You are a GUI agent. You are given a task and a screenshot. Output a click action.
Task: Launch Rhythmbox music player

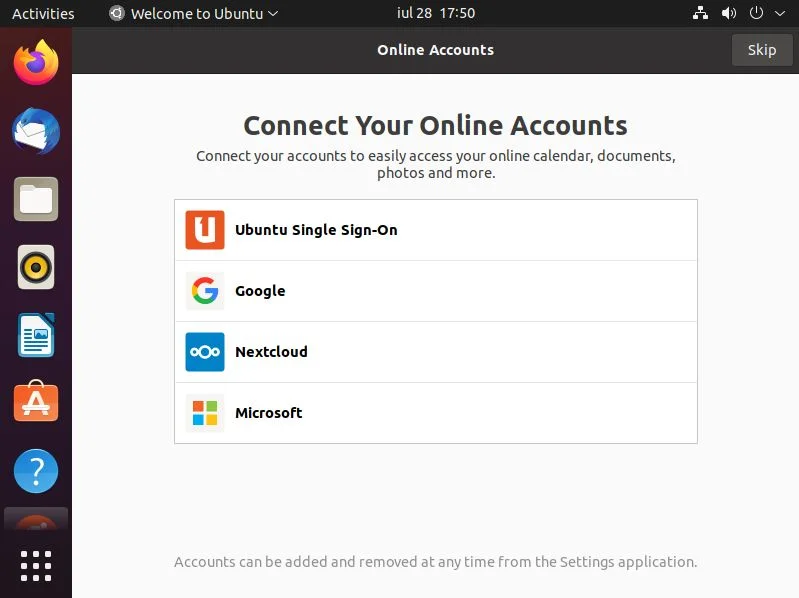36,267
